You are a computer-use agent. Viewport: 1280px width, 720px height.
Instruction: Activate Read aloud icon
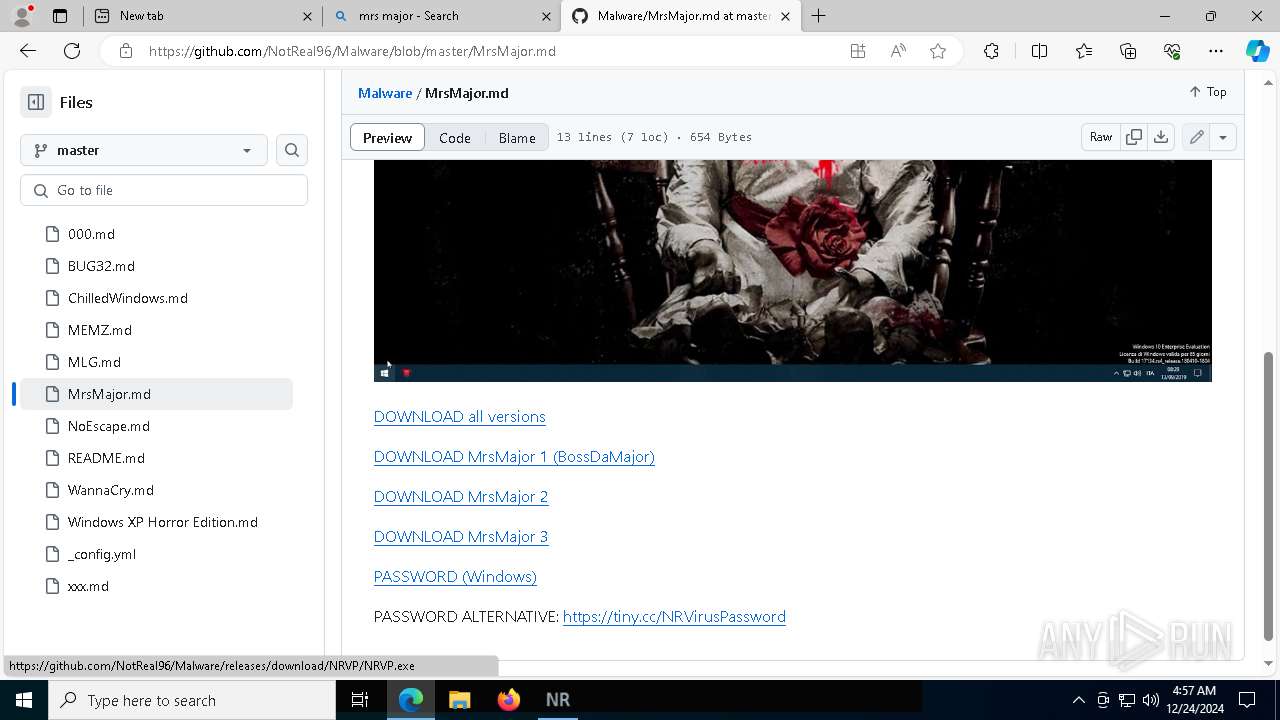(898, 51)
